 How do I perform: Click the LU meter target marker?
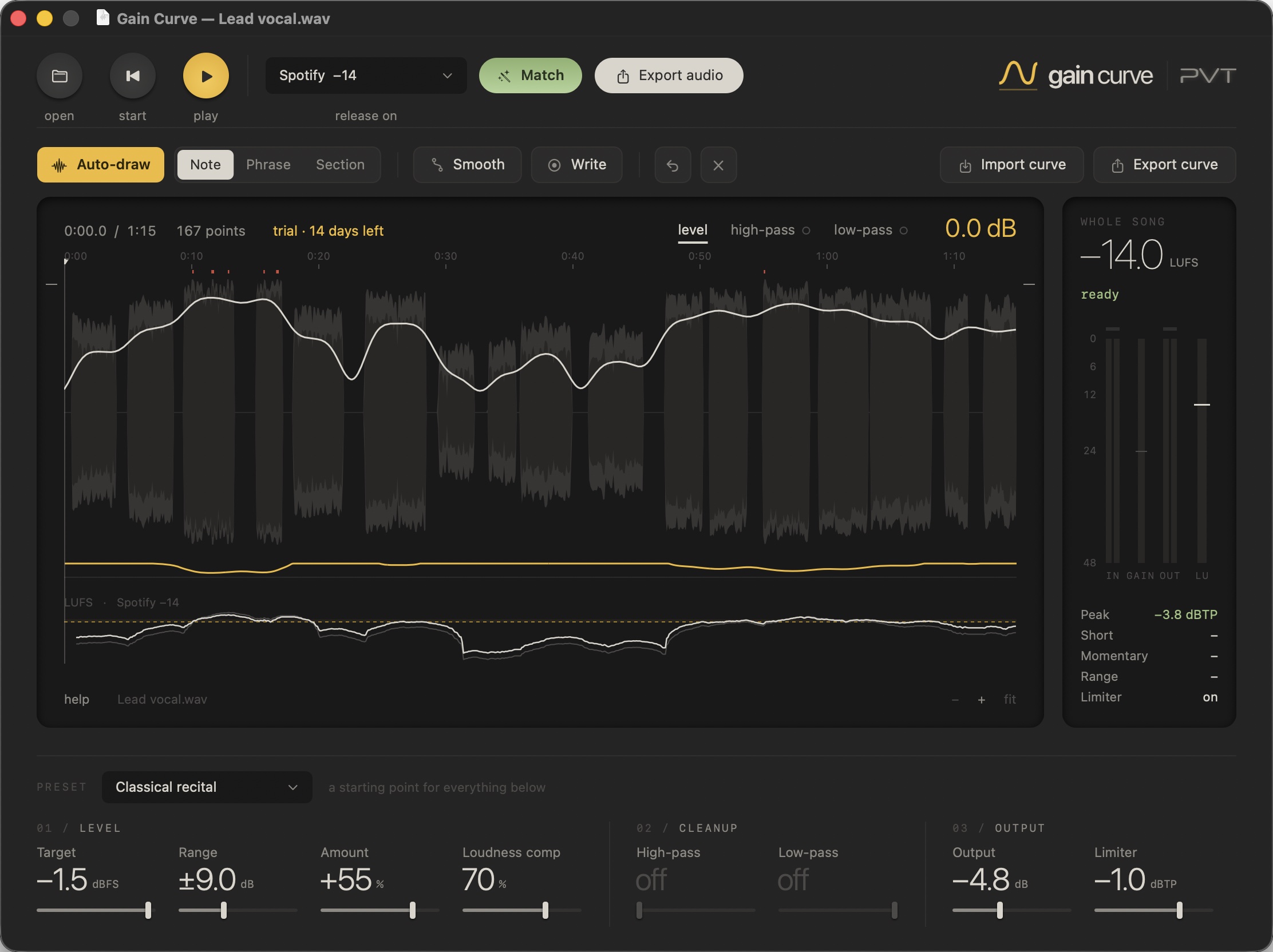[x=1201, y=404]
